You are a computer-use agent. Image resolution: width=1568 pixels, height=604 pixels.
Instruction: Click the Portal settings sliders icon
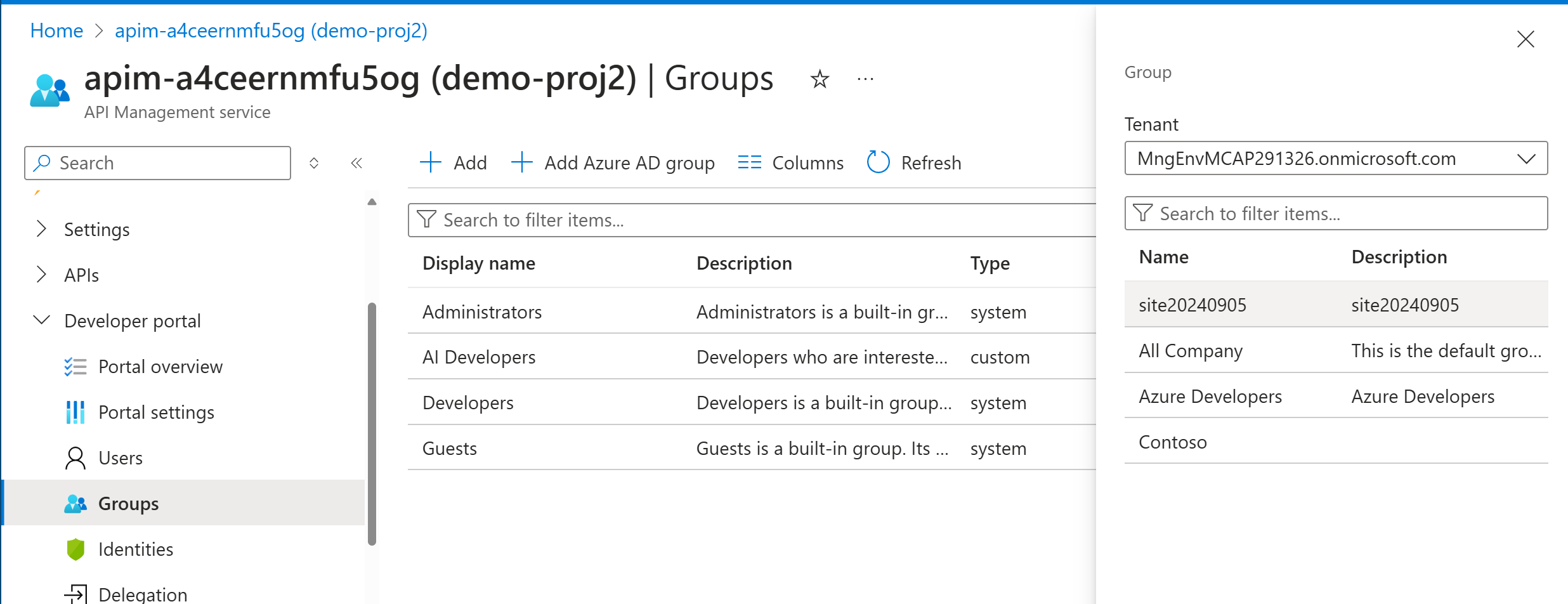click(75, 412)
